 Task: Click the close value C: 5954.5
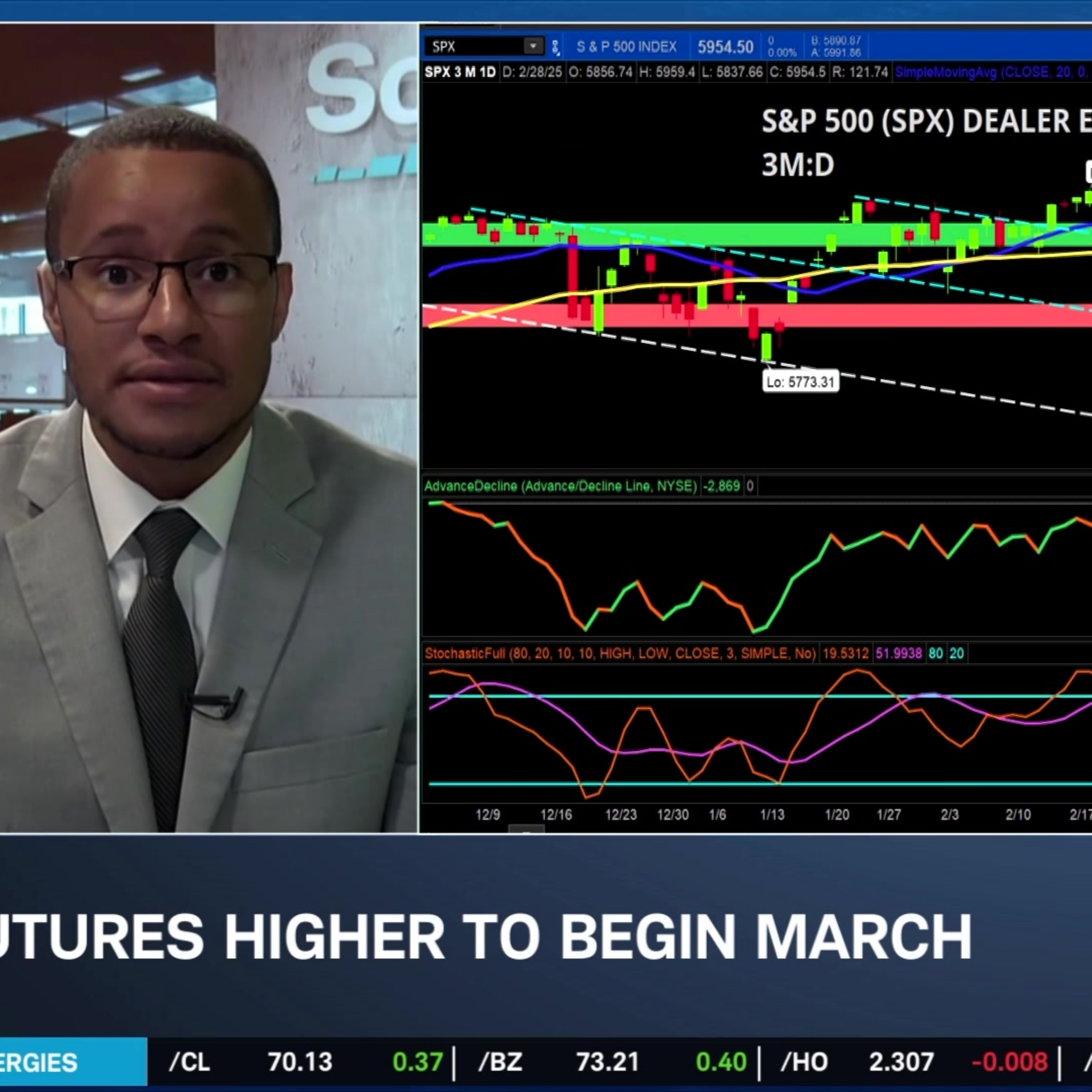coord(798,72)
